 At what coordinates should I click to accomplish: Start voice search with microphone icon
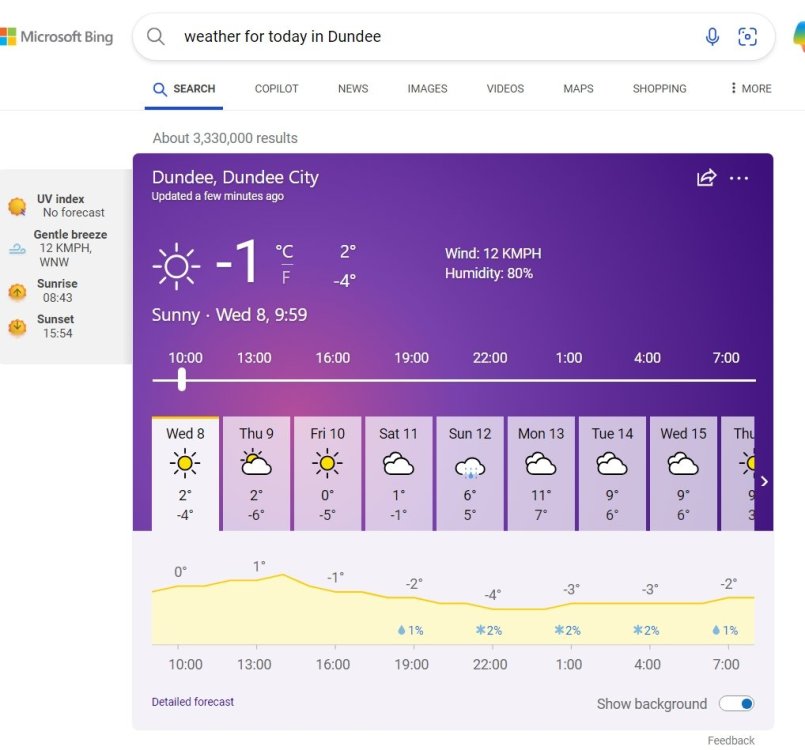[712, 36]
